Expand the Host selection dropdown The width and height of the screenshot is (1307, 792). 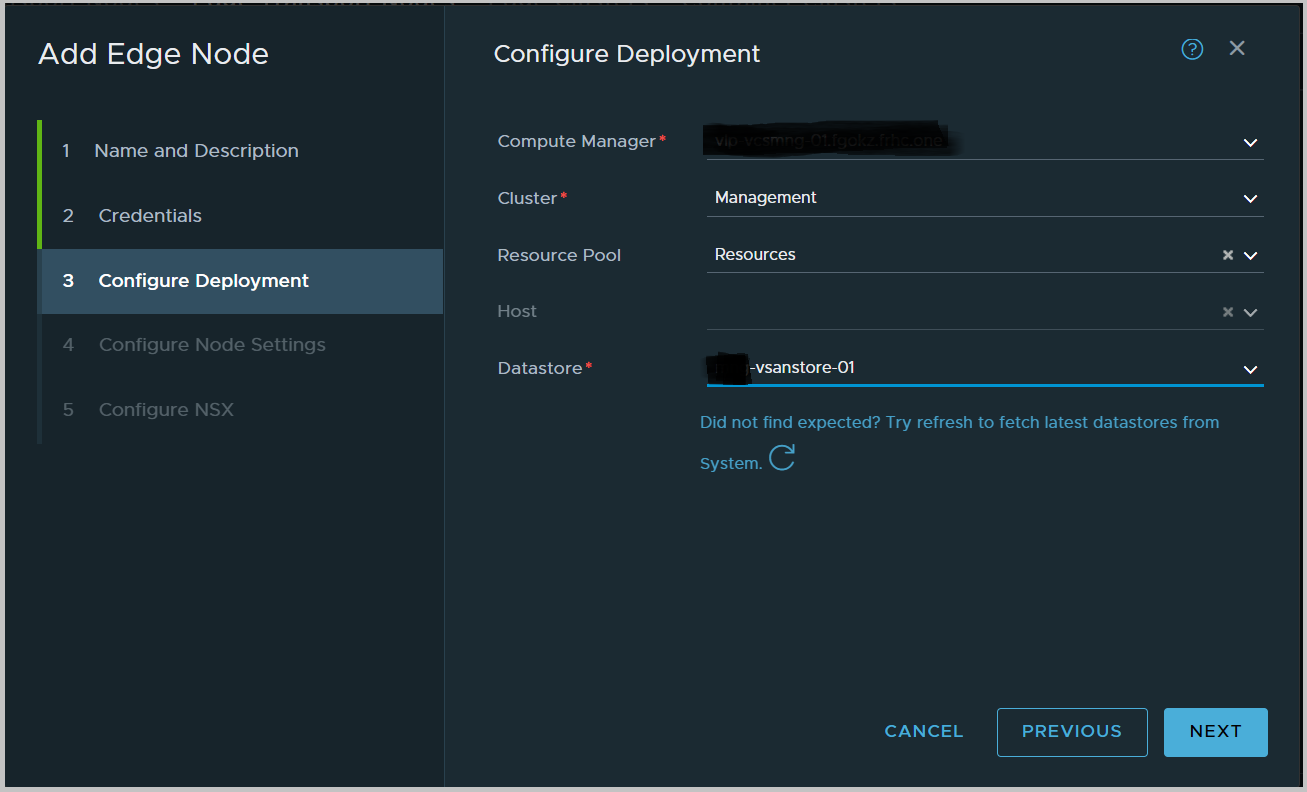[1250, 311]
